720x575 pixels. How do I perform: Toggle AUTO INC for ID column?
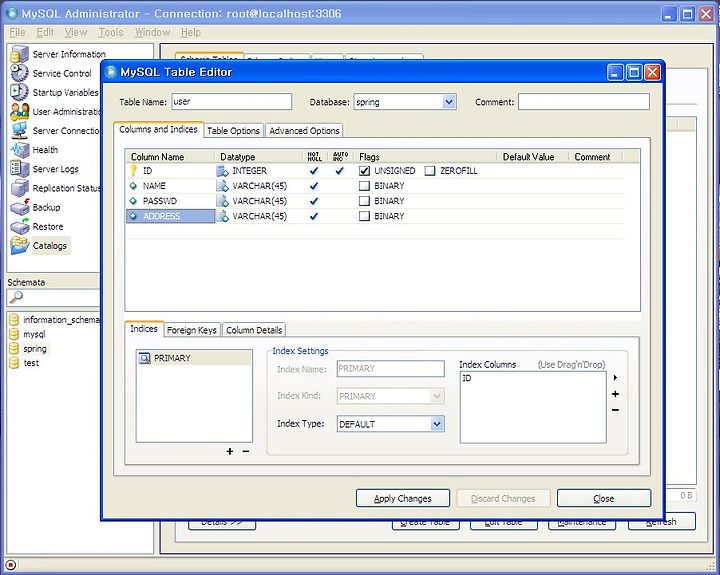[340, 171]
